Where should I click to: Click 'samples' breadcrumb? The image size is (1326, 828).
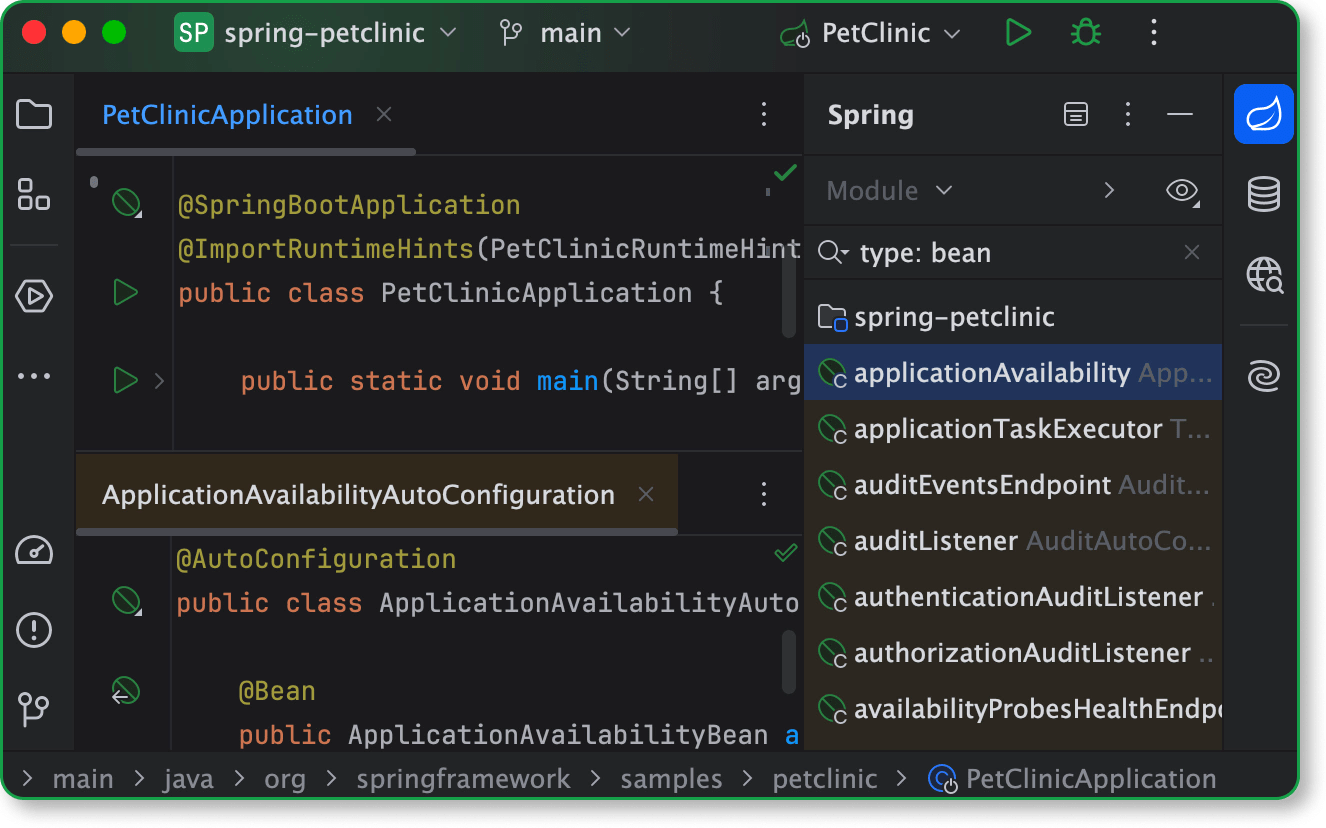671,779
